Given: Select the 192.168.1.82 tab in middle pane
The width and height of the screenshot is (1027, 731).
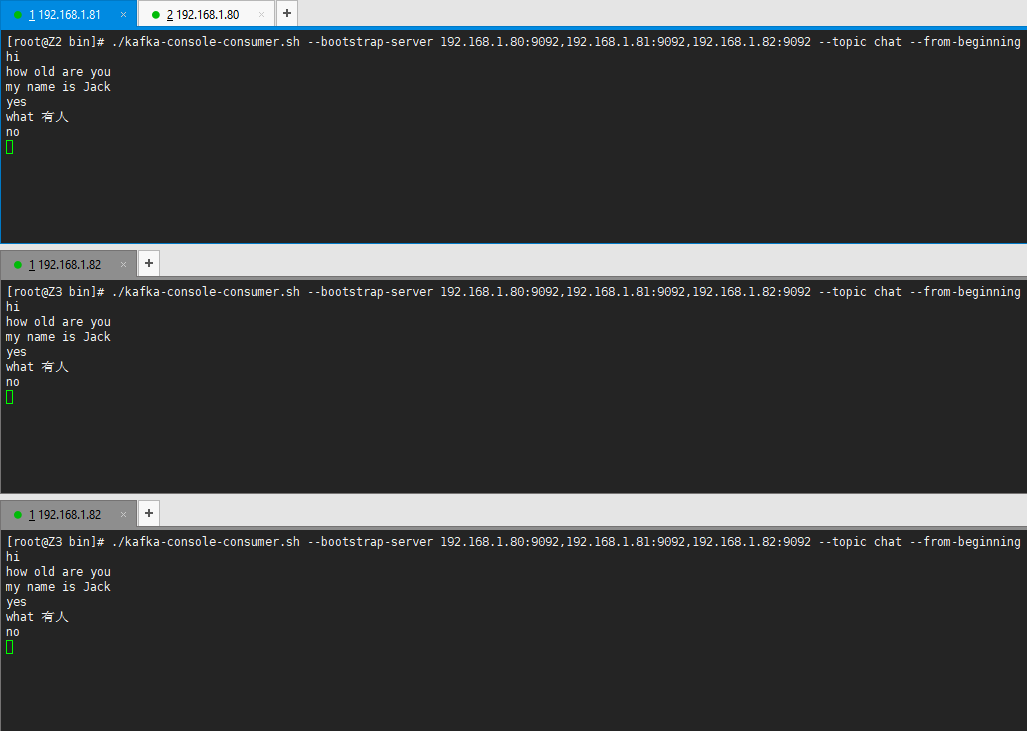Looking at the screenshot, I should click(x=68, y=264).
